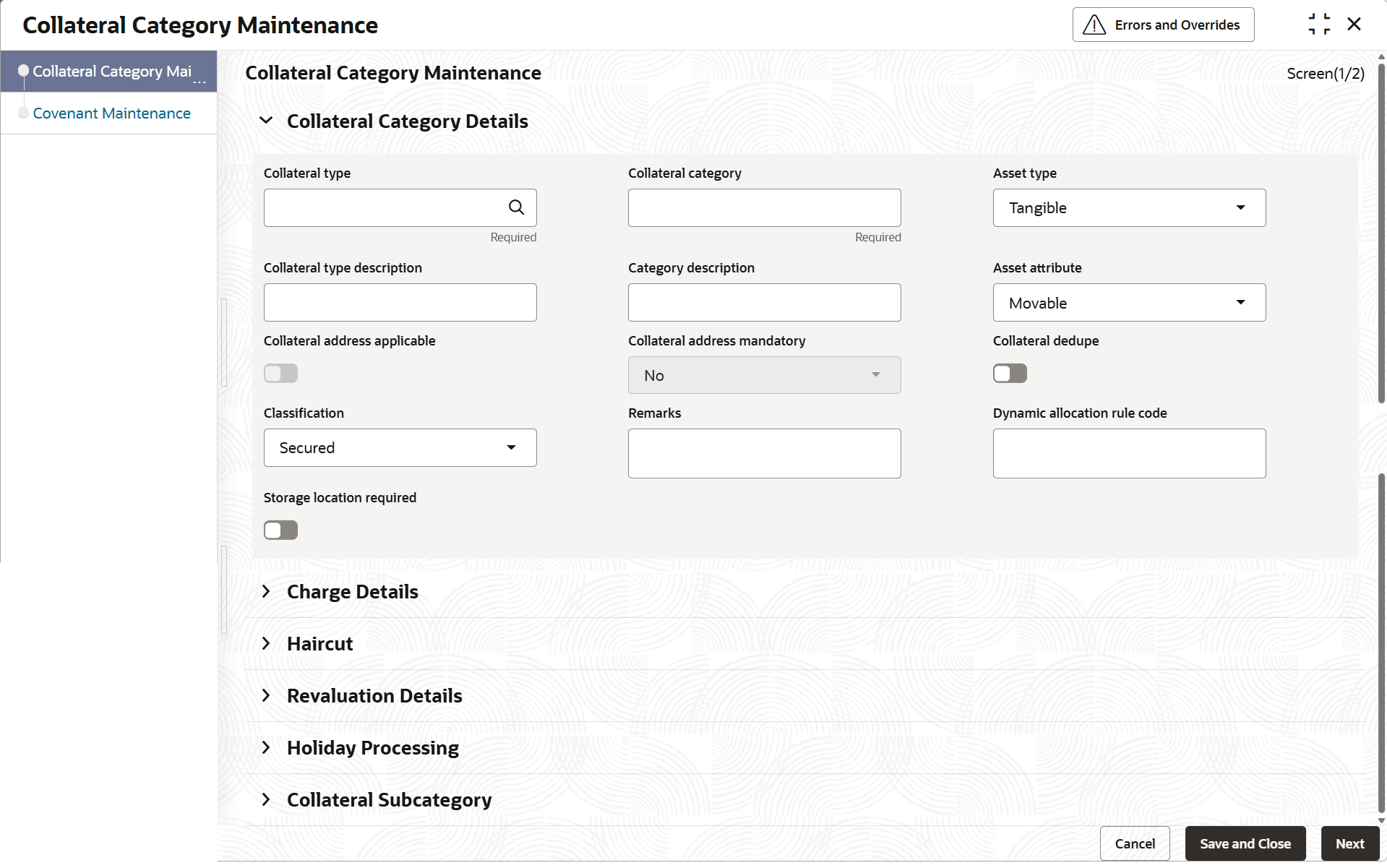Close the Collateral Category Maintenance window

(x=1354, y=25)
